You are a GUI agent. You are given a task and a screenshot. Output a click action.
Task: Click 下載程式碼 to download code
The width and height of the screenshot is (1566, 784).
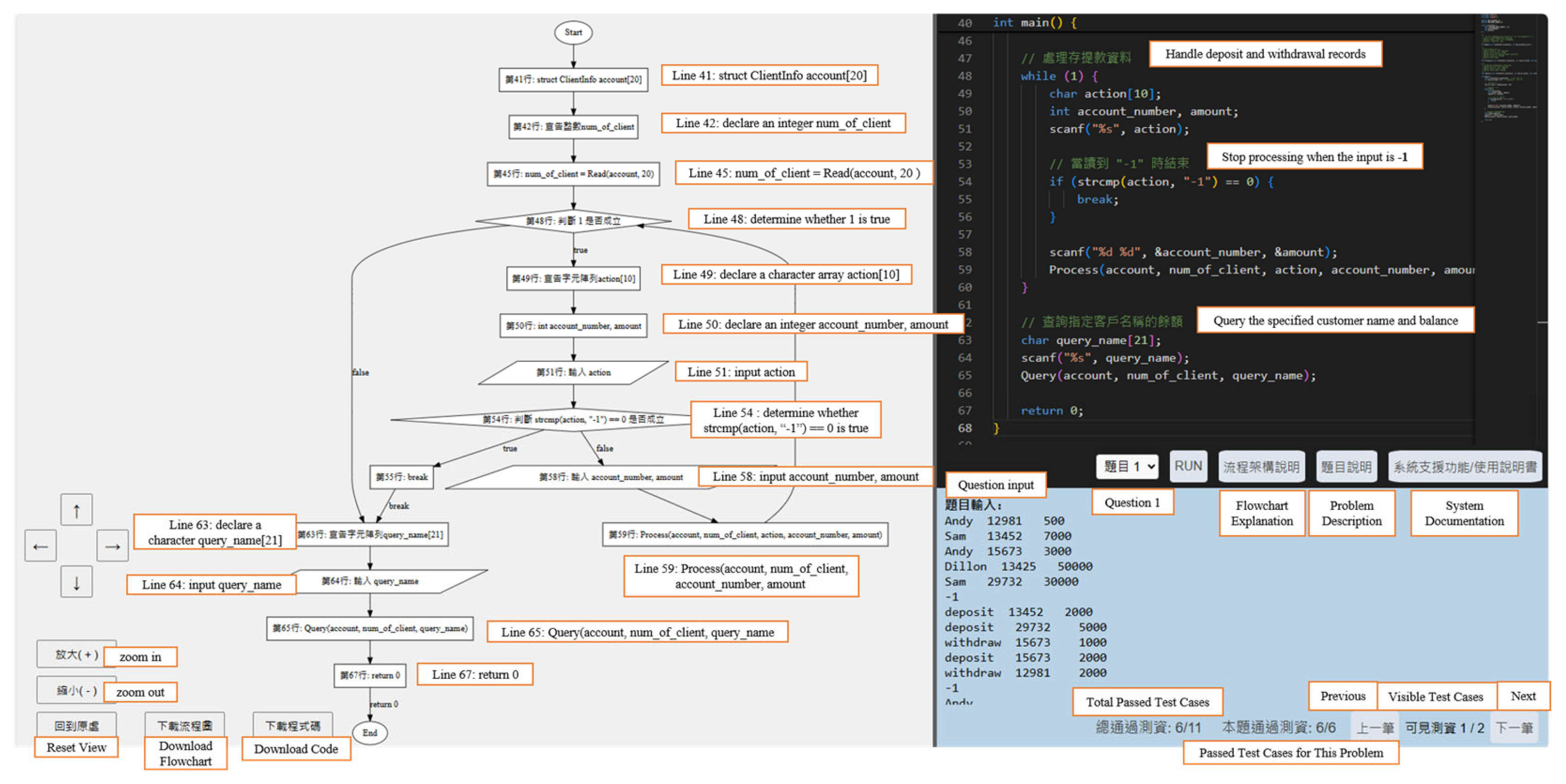point(293,725)
